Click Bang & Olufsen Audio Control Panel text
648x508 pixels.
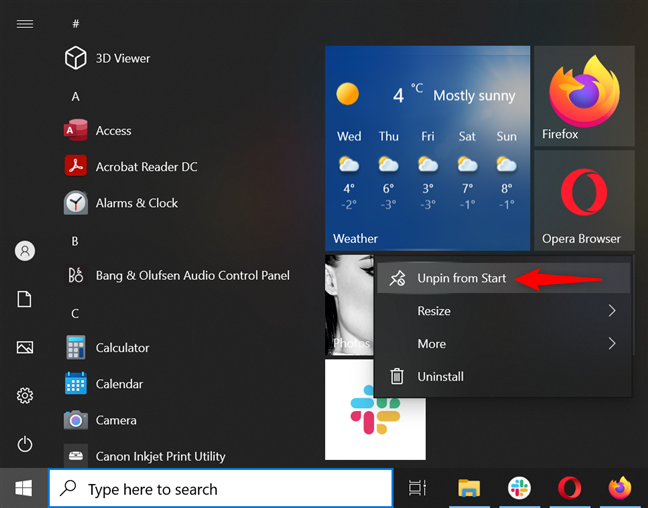point(193,275)
